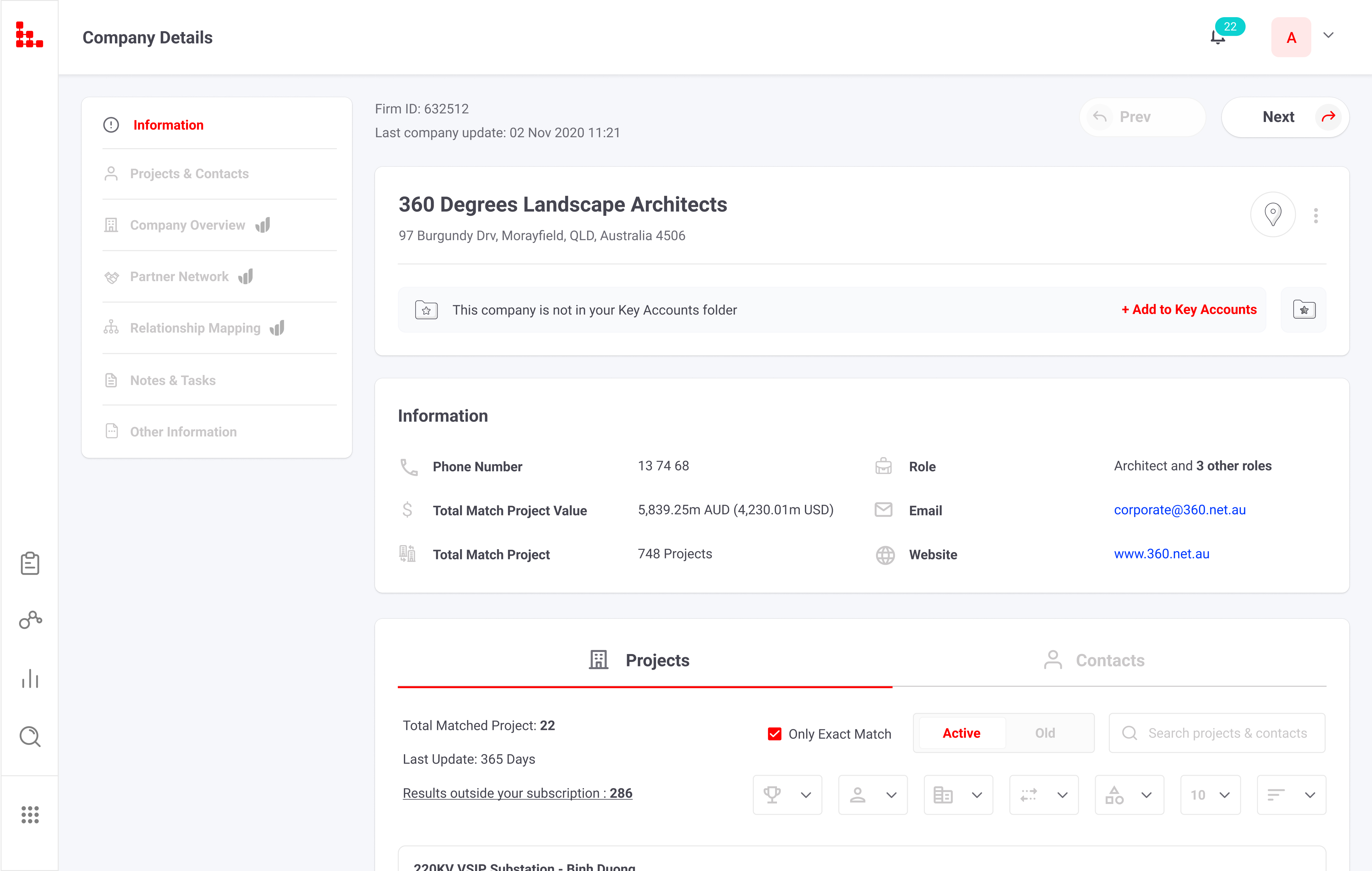Open Notes & Tasks in side menu
The width and height of the screenshot is (1372, 871).
click(x=172, y=380)
